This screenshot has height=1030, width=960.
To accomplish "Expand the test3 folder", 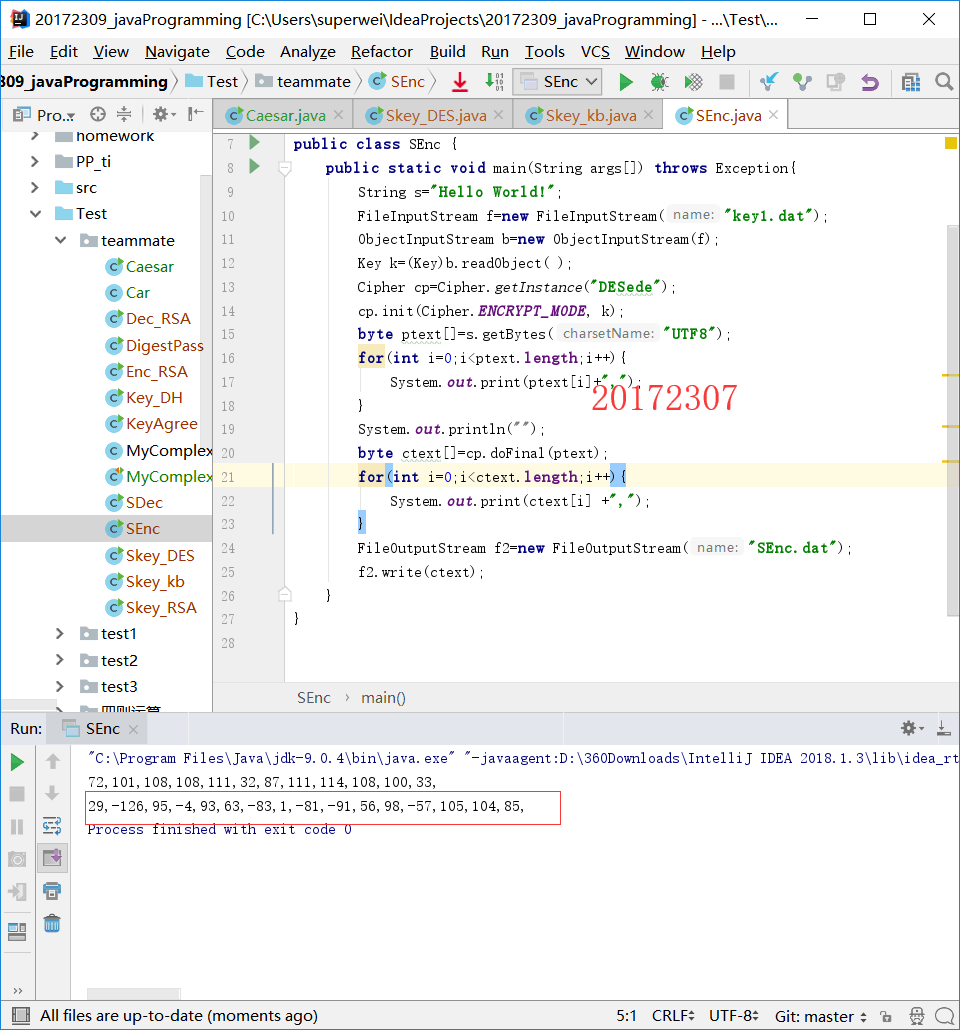I will [x=60, y=686].
